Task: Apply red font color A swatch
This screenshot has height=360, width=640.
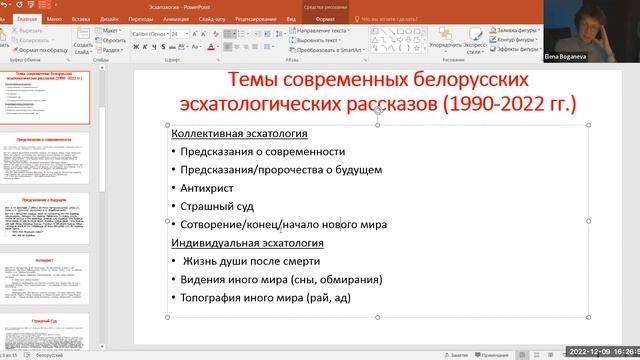Action: coord(211,47)
